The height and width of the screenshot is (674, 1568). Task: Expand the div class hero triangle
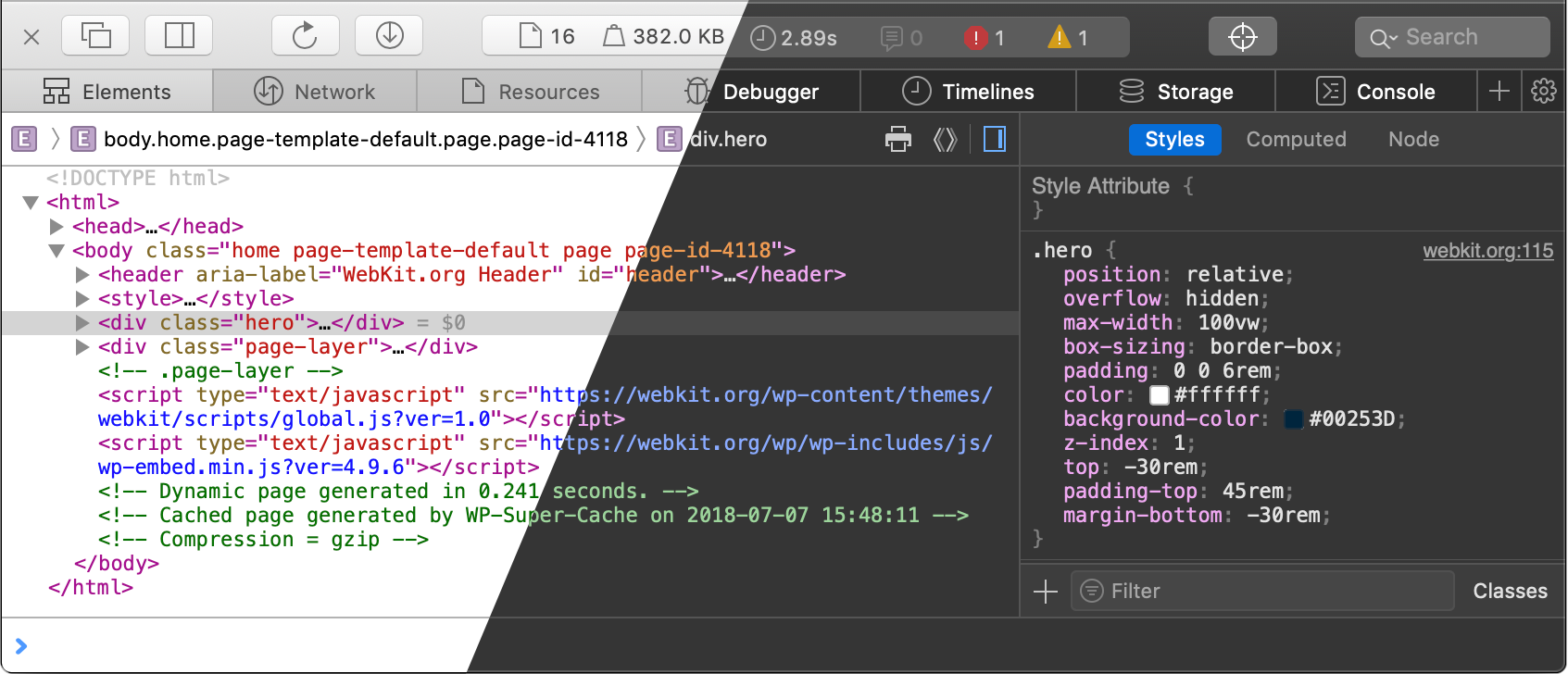pyautogui.click(x=82, y=322)
